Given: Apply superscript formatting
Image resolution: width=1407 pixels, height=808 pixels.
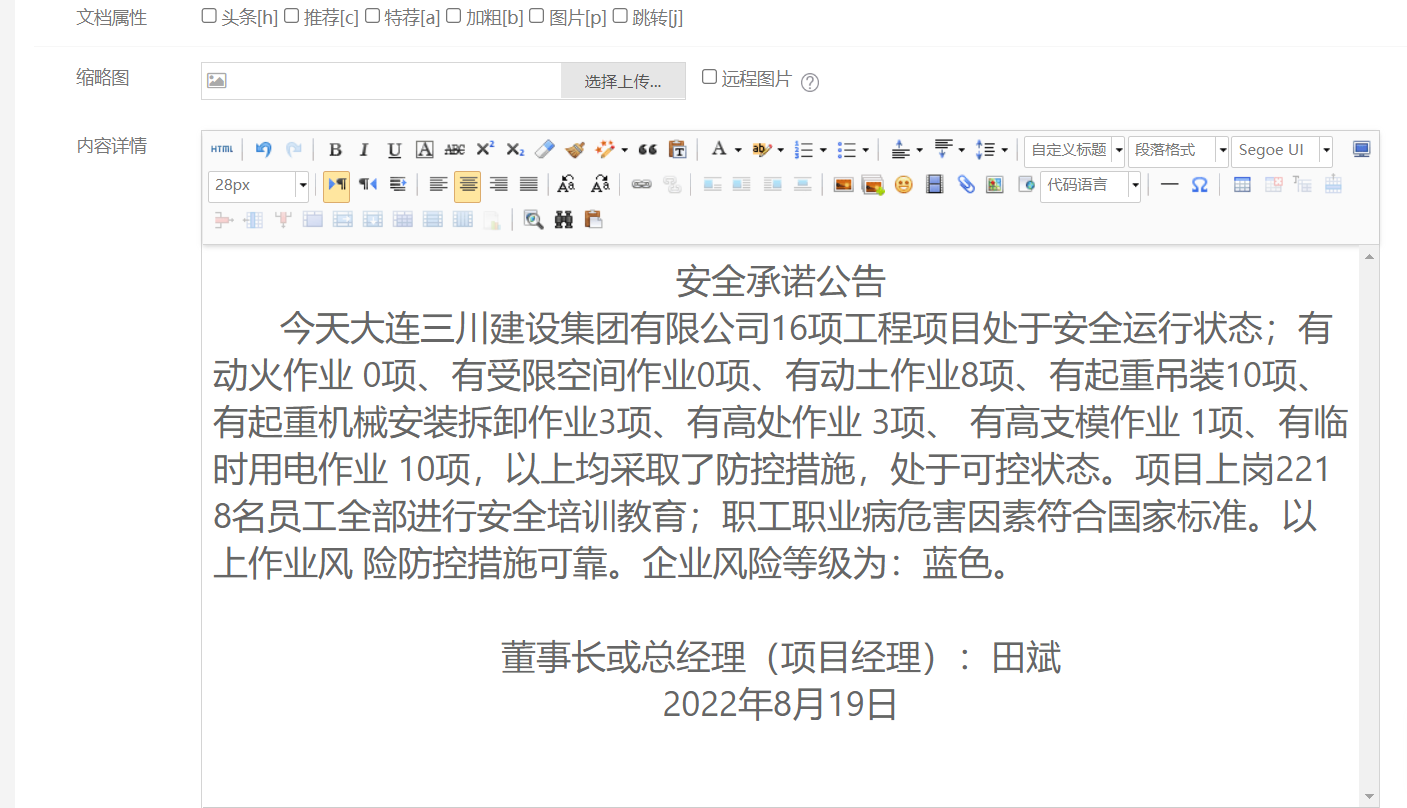Looking at the screenshot, I should point(485,150).
